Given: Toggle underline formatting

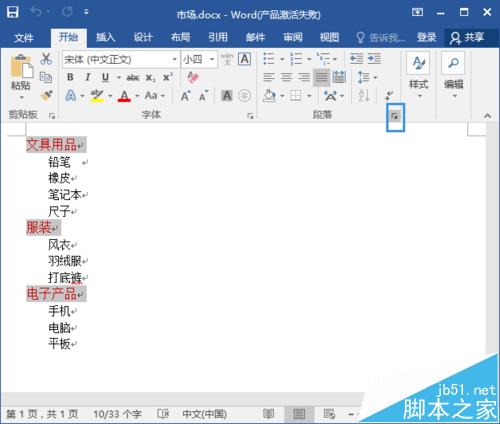Looking at the screenshot, I should pyautogui.click(x=105, y=77).
